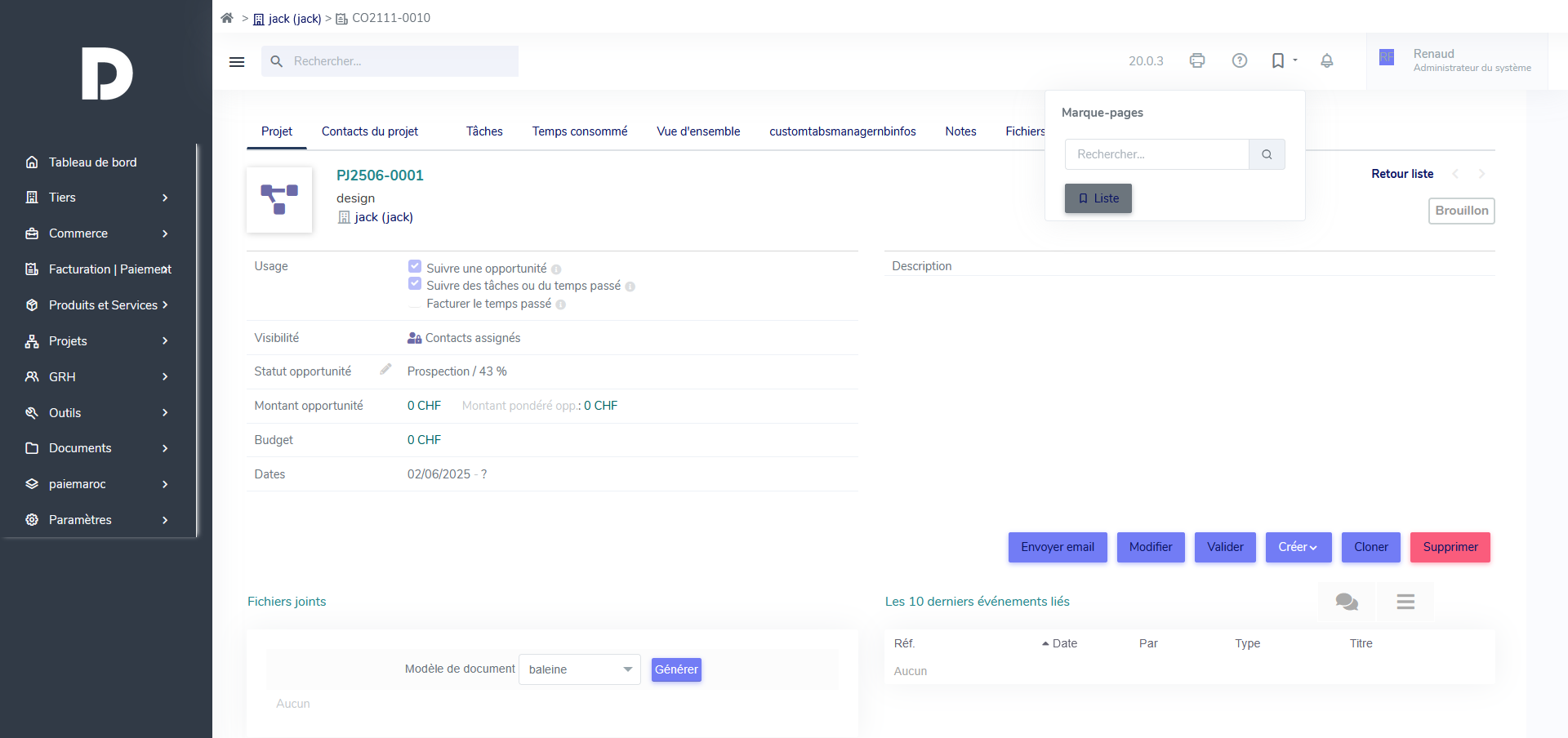Click the Valider button
Viewport: 1568px width, 738px height.
[1225, 547]
